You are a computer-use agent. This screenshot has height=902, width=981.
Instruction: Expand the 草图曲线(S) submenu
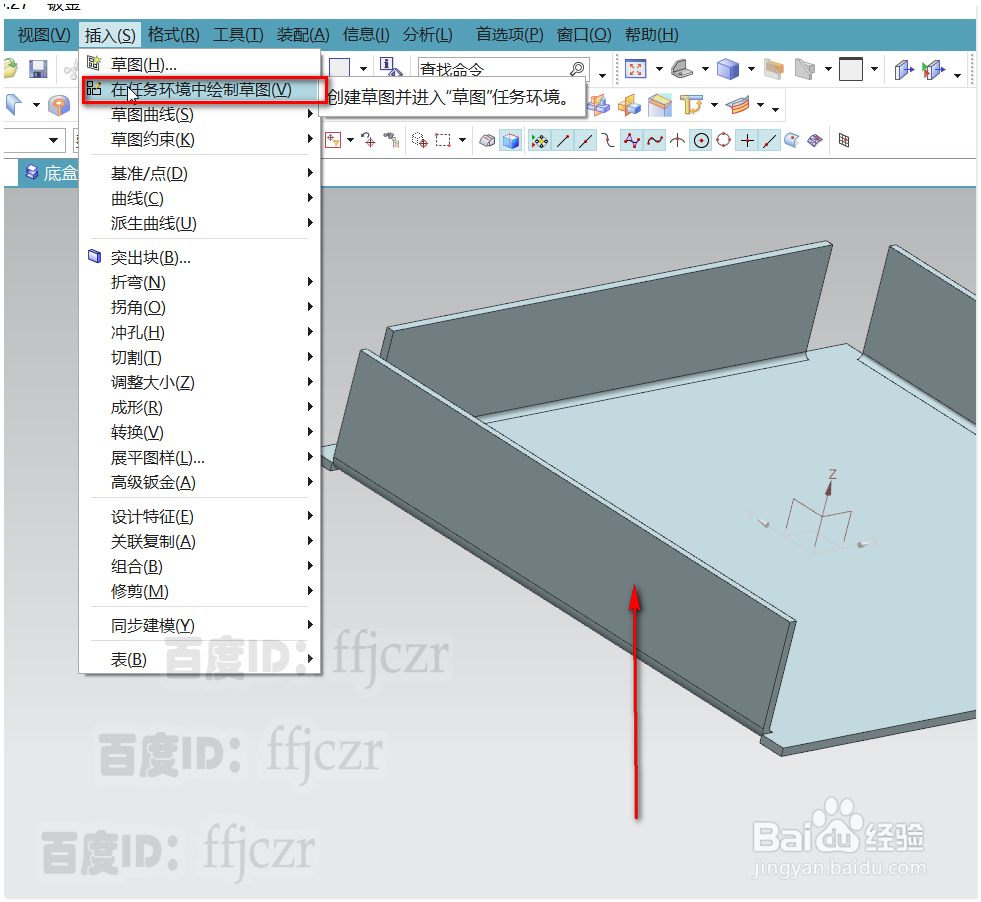200,114
